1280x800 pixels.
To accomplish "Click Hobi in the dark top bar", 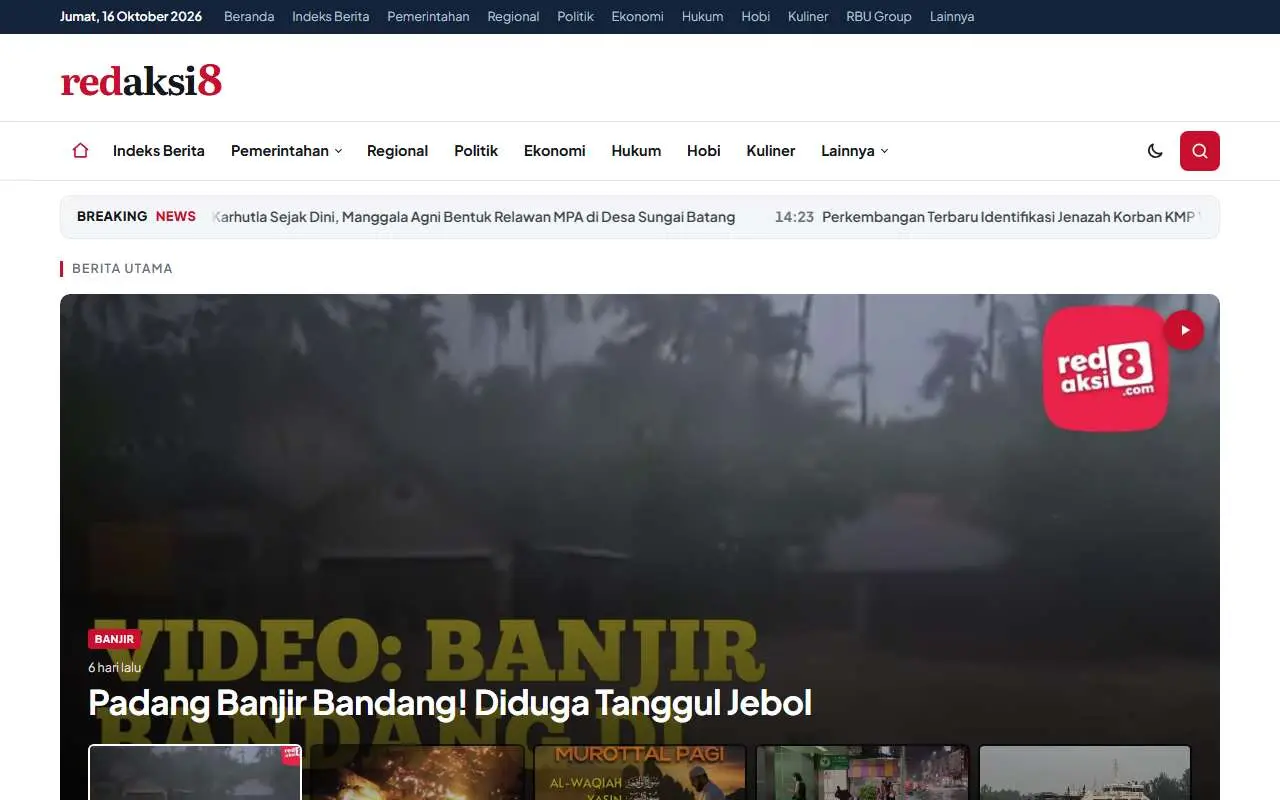I will (x=756, y=17).
